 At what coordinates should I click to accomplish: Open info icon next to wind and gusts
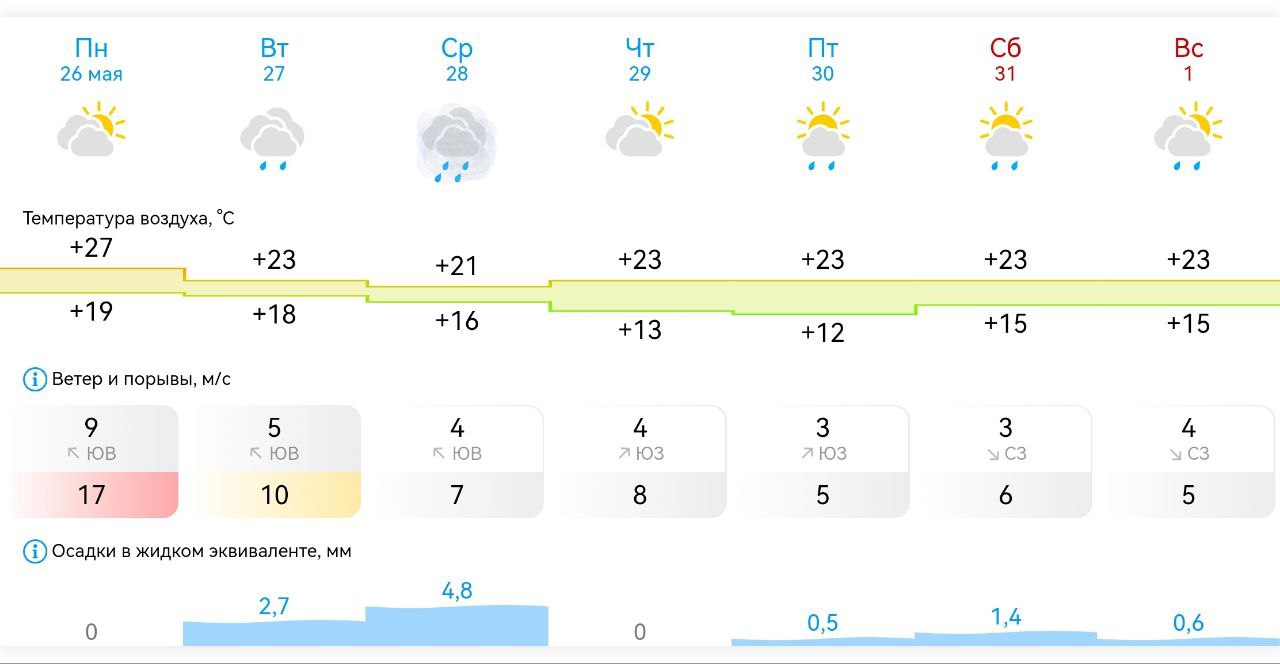(x=34, y=380)
